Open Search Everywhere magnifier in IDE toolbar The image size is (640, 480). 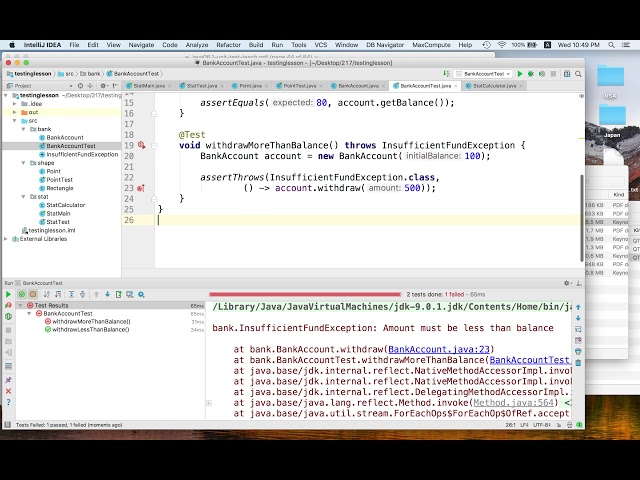coord(578,74)
